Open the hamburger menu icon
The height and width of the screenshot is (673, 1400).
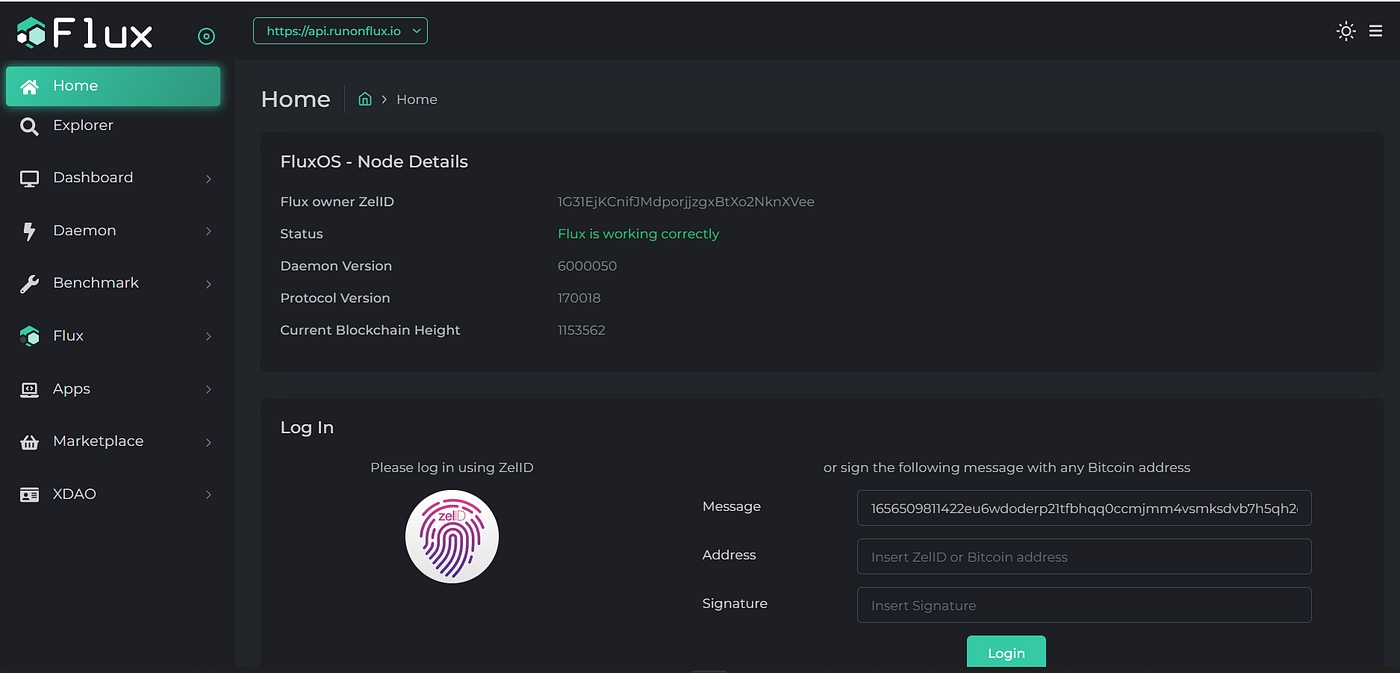(x=1376, y=31)
